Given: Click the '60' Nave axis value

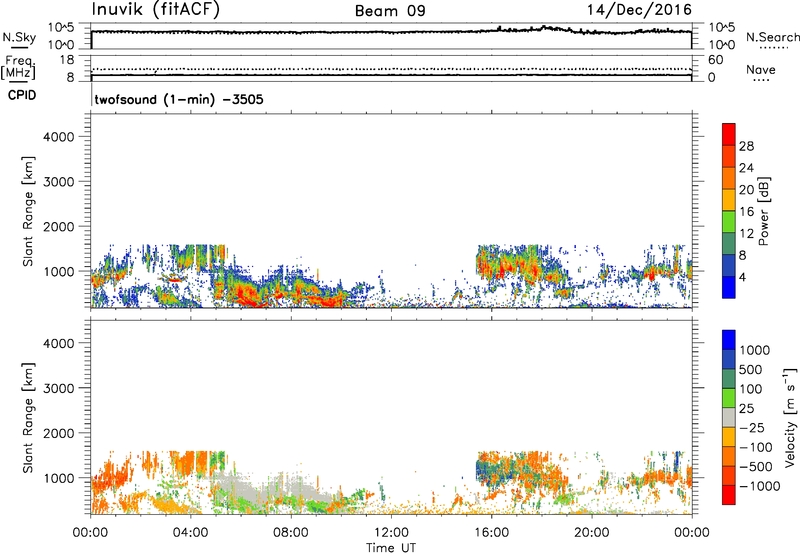Looking at the screenshot, I should [x=716, y=60].
